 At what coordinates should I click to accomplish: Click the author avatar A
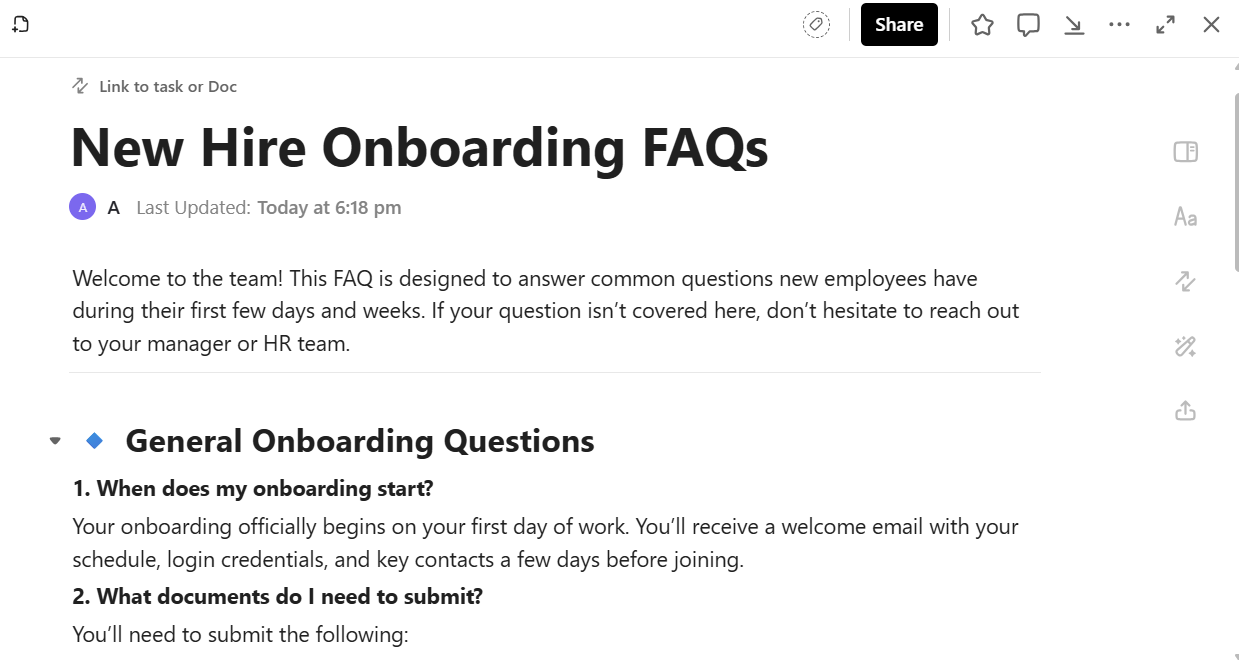coord(82,207)
